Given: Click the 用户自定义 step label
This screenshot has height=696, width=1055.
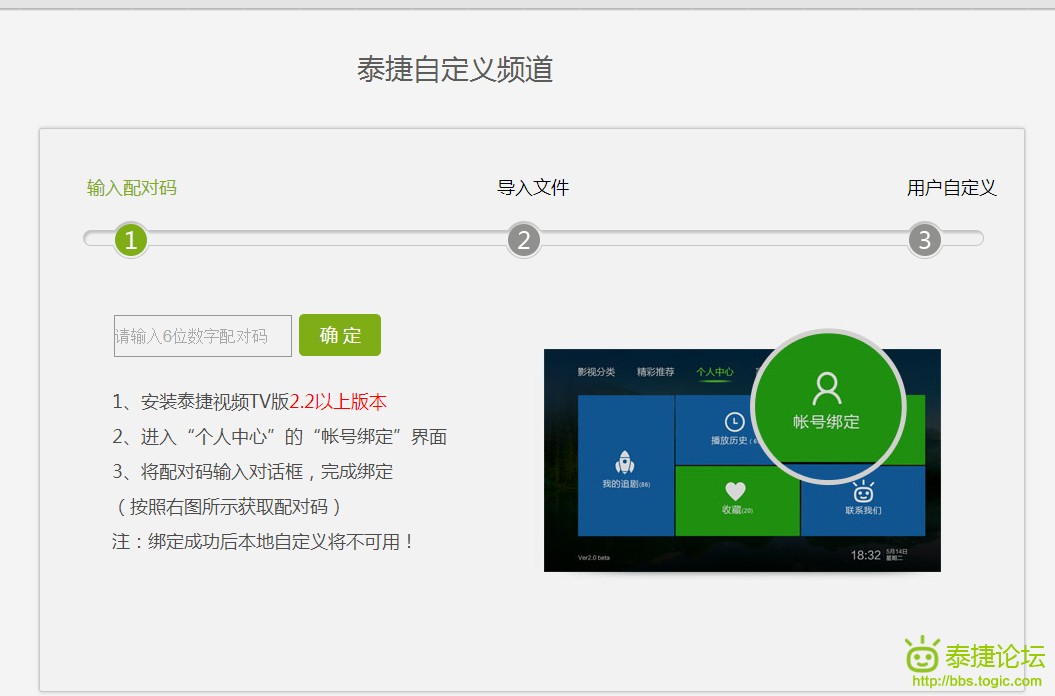Looking at the screenshot, I should pos(951,188).
